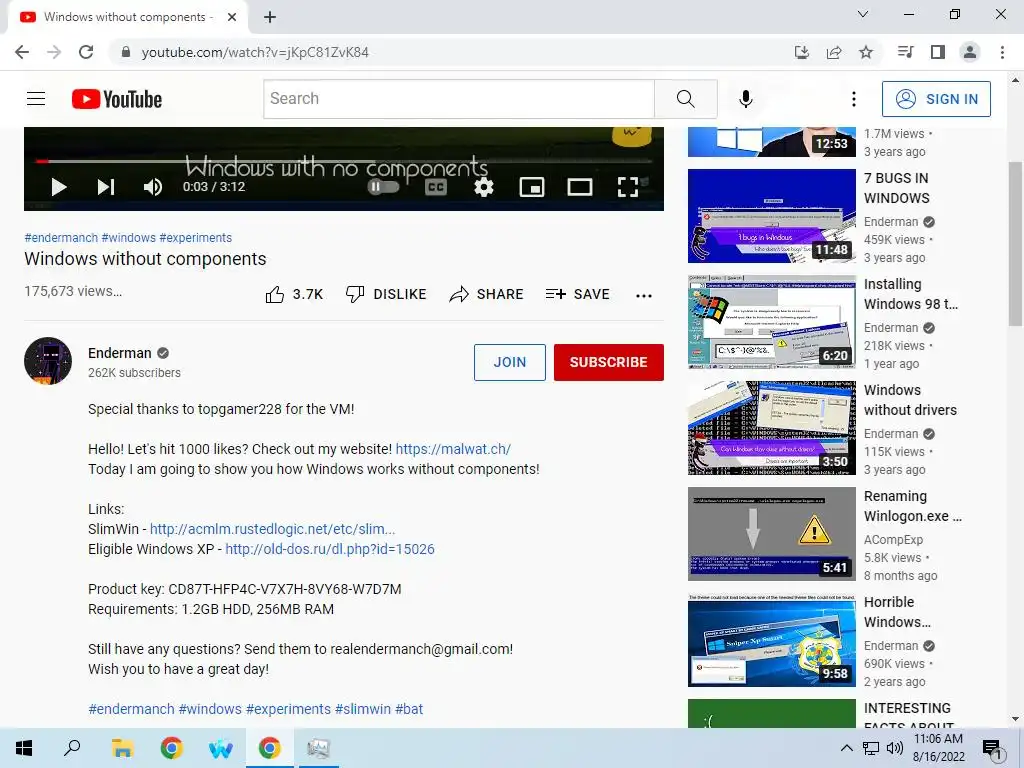Open Renaming Winlogon.exe video title
The image size is (1024, 768).
point(912,506)
